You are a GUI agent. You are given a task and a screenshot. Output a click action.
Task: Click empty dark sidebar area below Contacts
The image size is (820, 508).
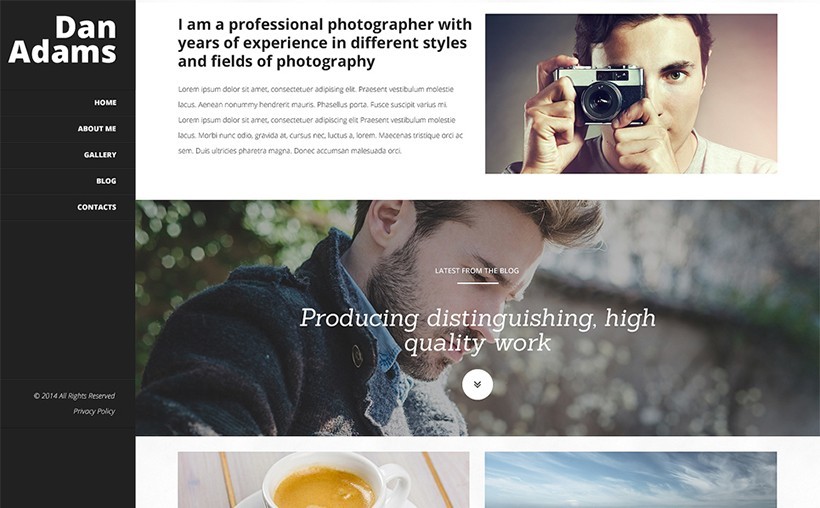click(67, 298)
